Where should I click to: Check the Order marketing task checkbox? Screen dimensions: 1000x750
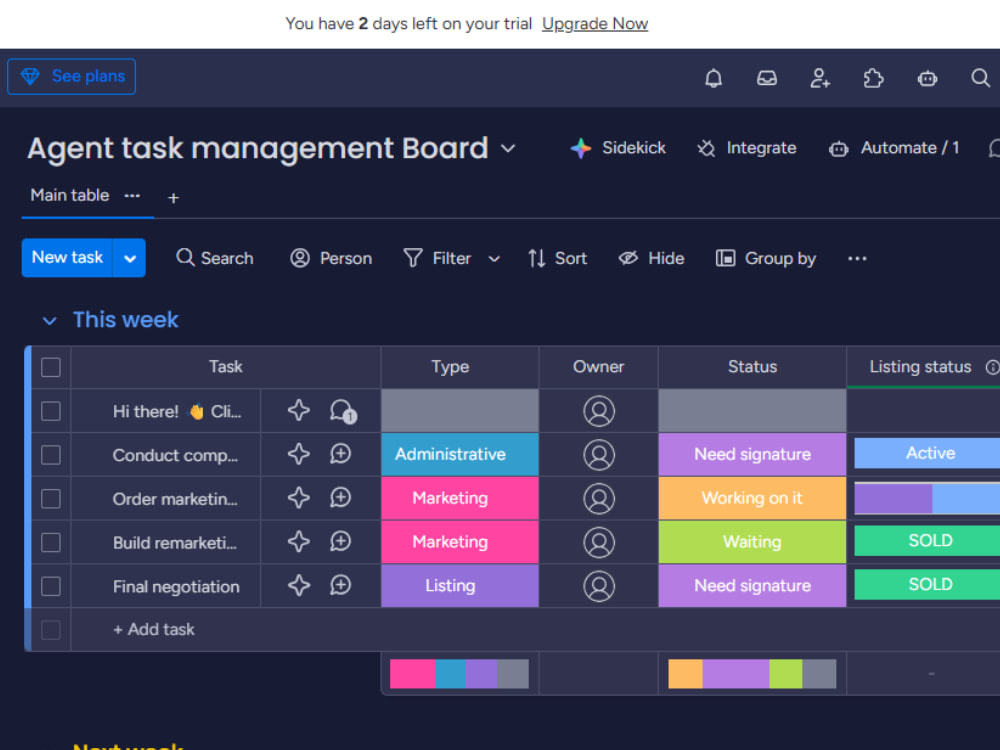click(x=51, y=499)
